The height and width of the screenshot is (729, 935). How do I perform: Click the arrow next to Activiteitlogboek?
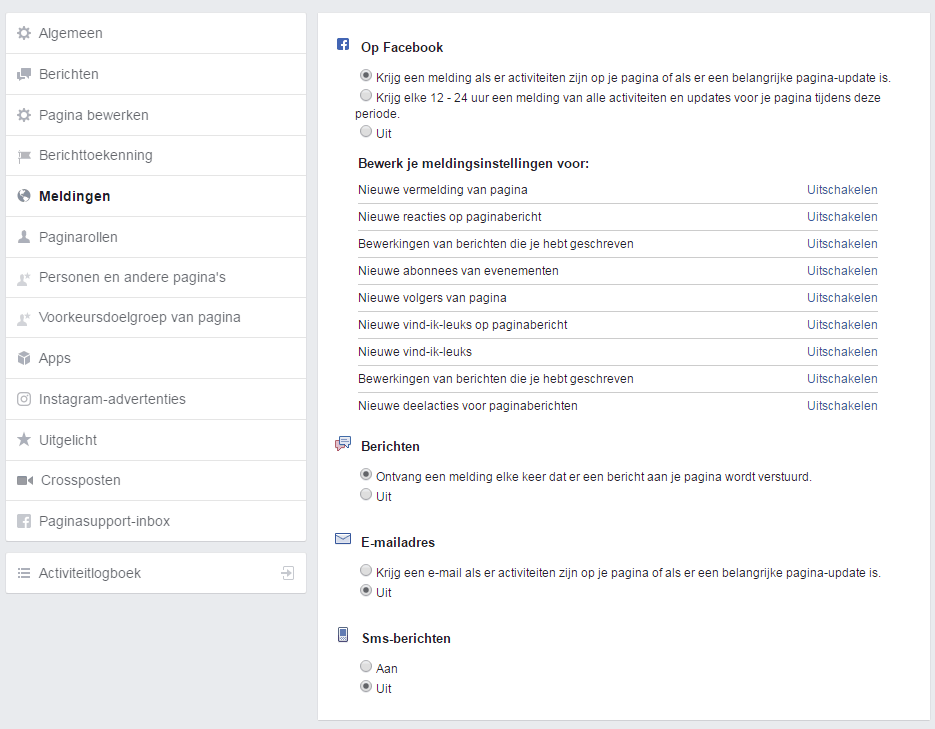288,572
